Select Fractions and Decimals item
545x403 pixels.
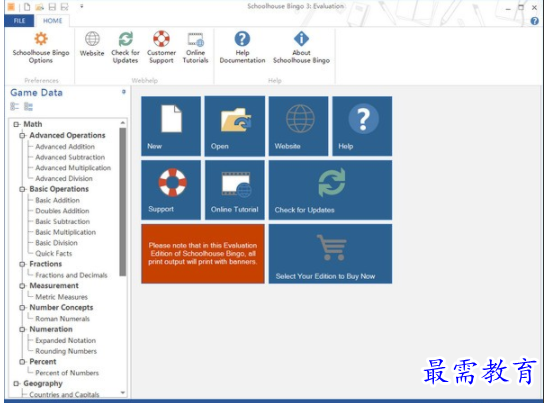pyautogui.click(x=71, y=275)
